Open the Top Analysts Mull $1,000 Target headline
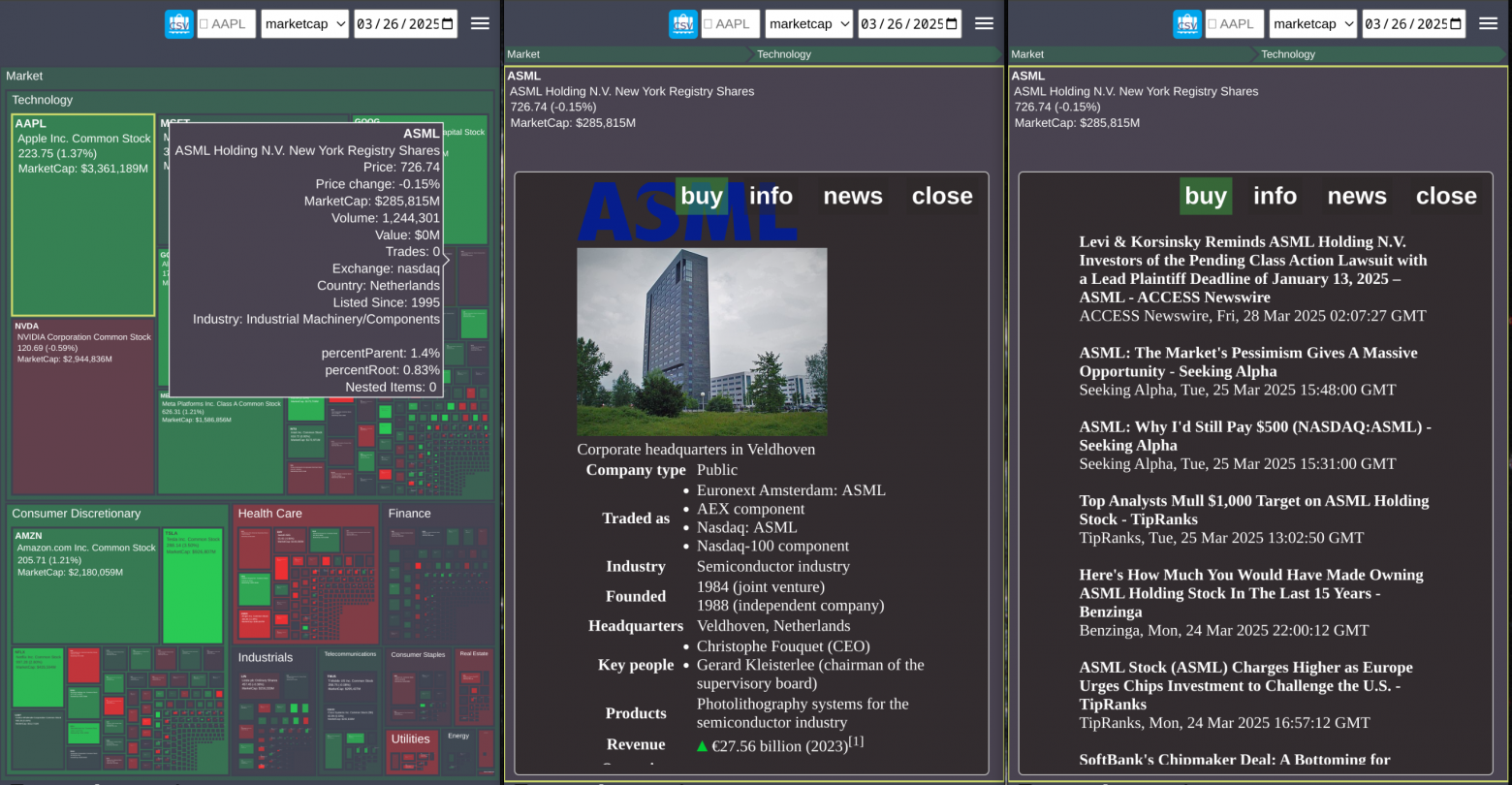Screen dimensions: 1512x785 pos(1254,510)
